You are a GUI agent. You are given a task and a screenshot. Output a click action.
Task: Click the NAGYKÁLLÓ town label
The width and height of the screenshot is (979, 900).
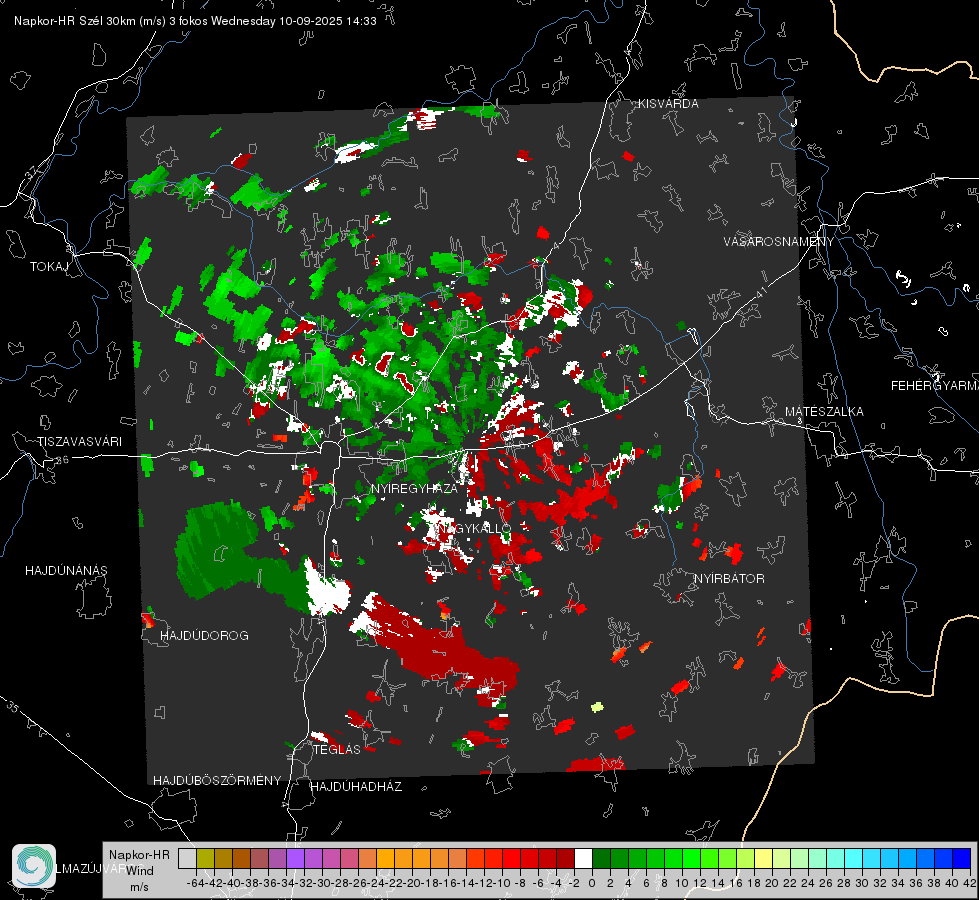tap(475, 528)
